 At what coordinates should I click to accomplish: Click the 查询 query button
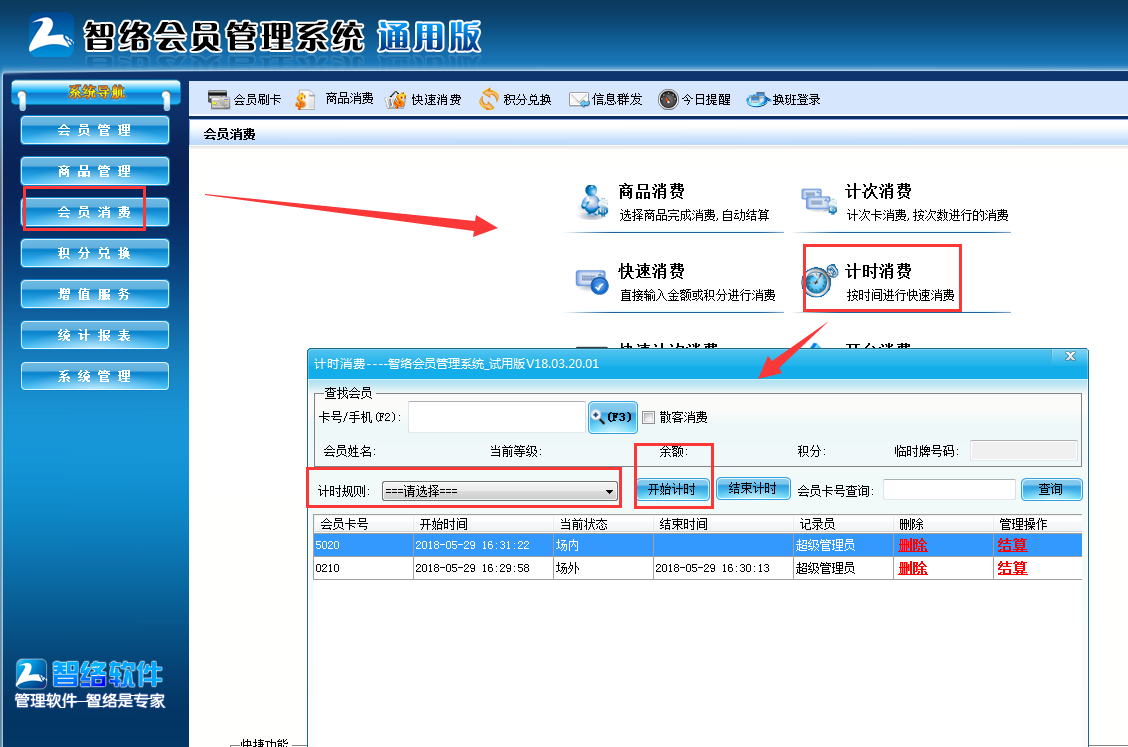1052,490
